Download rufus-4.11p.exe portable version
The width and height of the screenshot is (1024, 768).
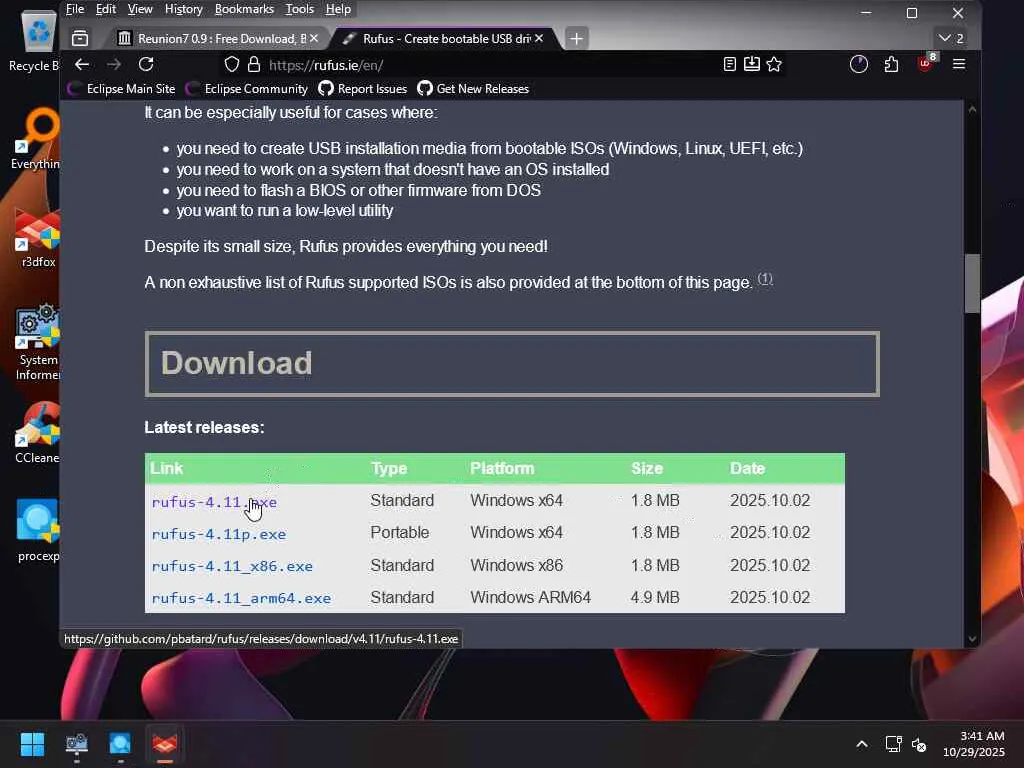(219, 534)
